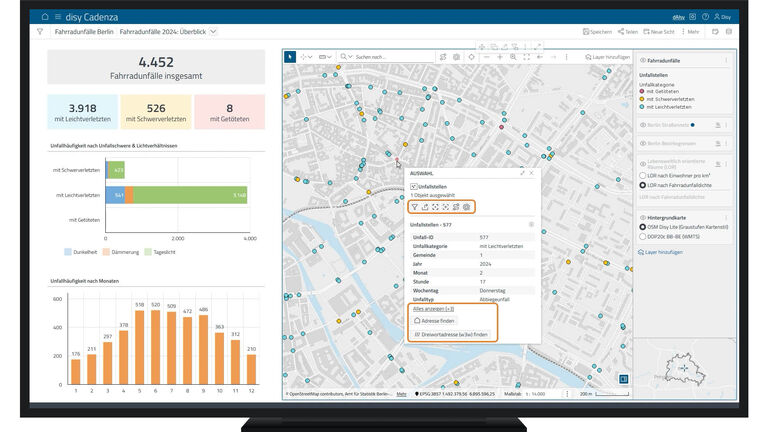Click Fahrradunfälle 2024: Überblick breadcrumb
Viewport: 768px width, 432px height.
click(x=163, y=31)
